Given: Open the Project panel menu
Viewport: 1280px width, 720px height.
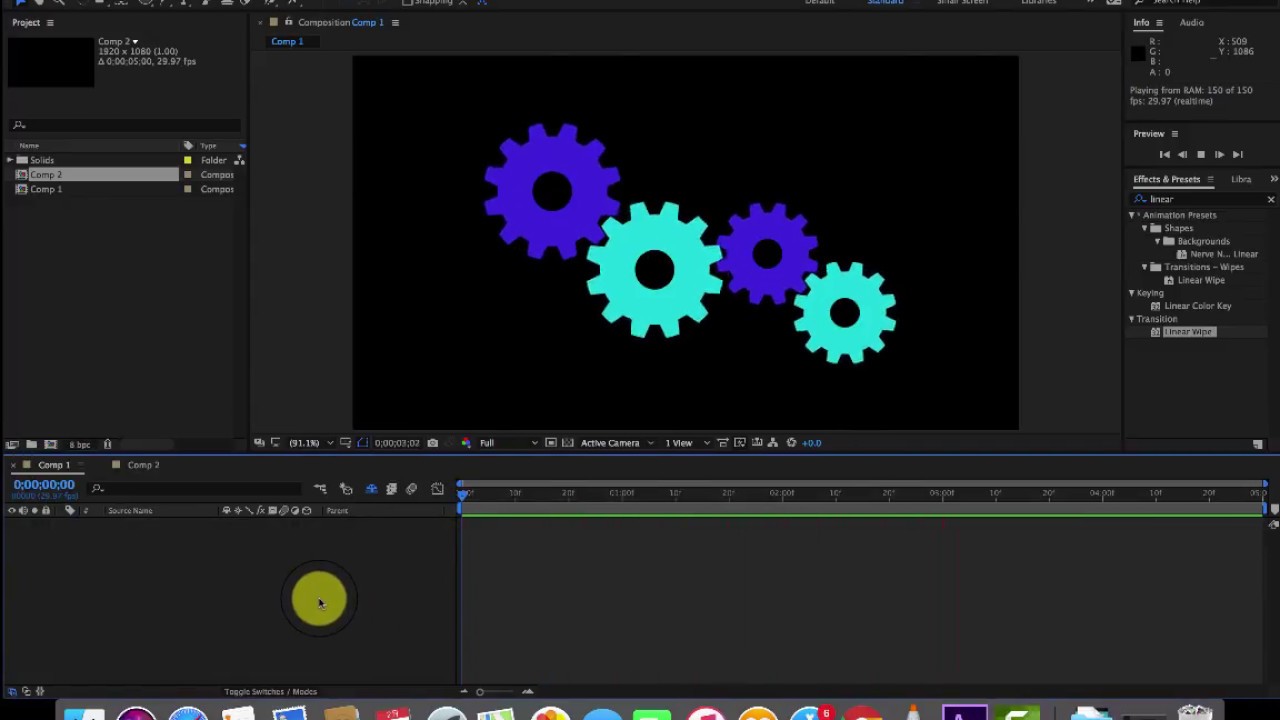Looking at the screenshot, I should [49, 22].
